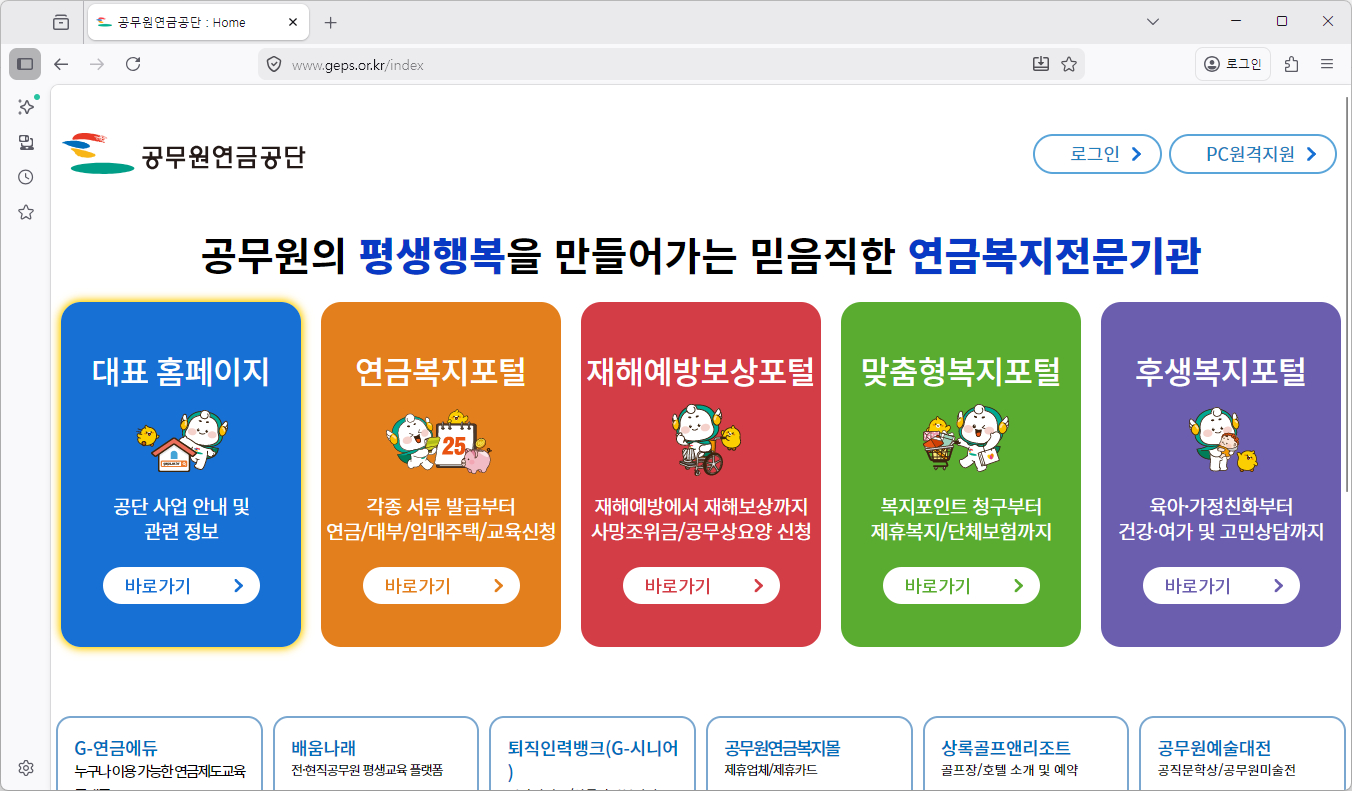Click 바로가기 under 재해예방보상포털
The image size is (1352, 791).
point(701,586)
